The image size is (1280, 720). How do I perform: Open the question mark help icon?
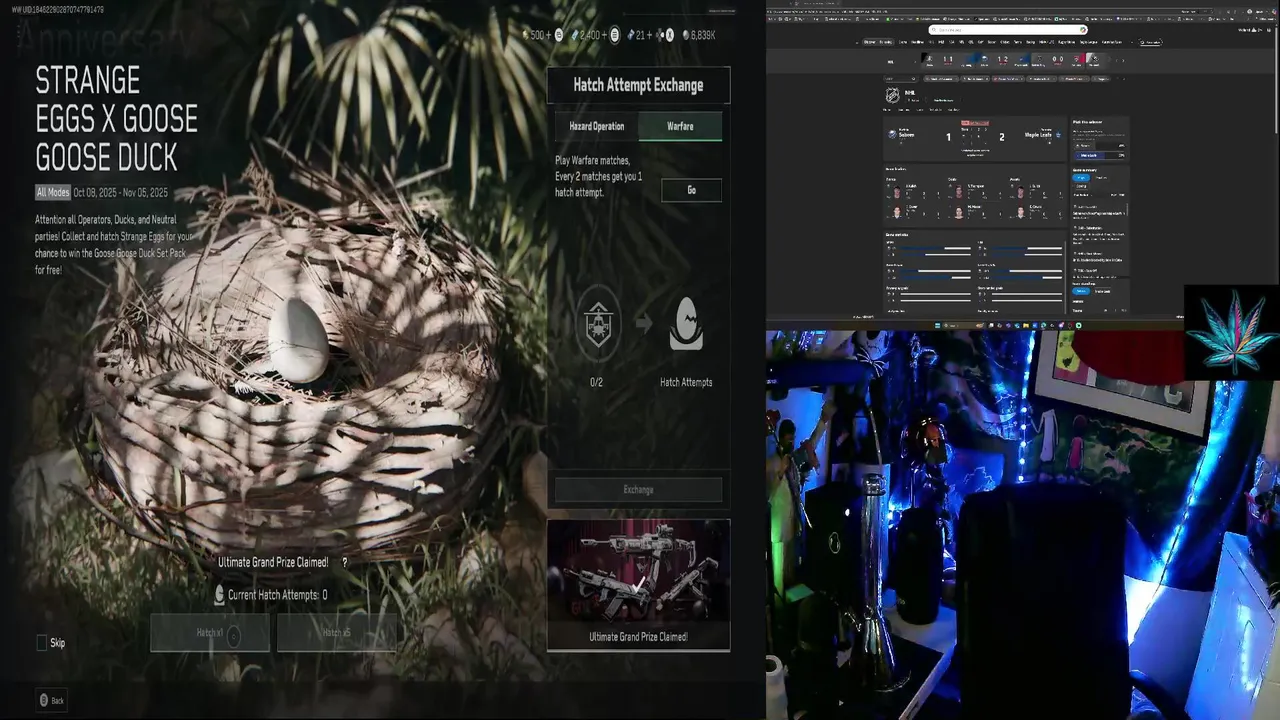[345, 563]
